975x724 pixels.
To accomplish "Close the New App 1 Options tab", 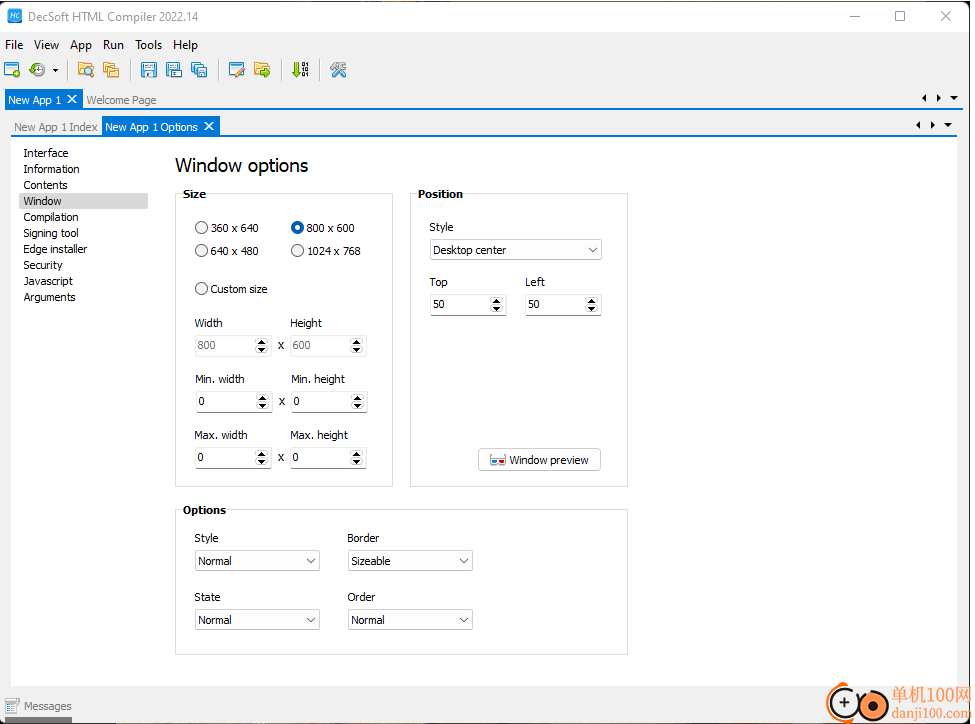I will coord(209,126).
